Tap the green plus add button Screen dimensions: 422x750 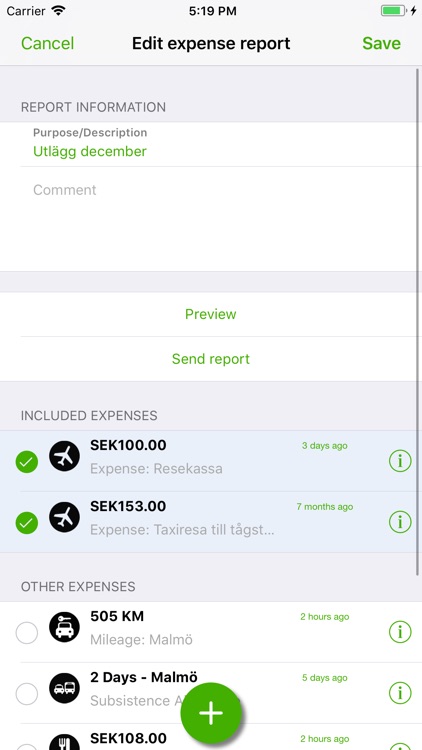(211, 713)
